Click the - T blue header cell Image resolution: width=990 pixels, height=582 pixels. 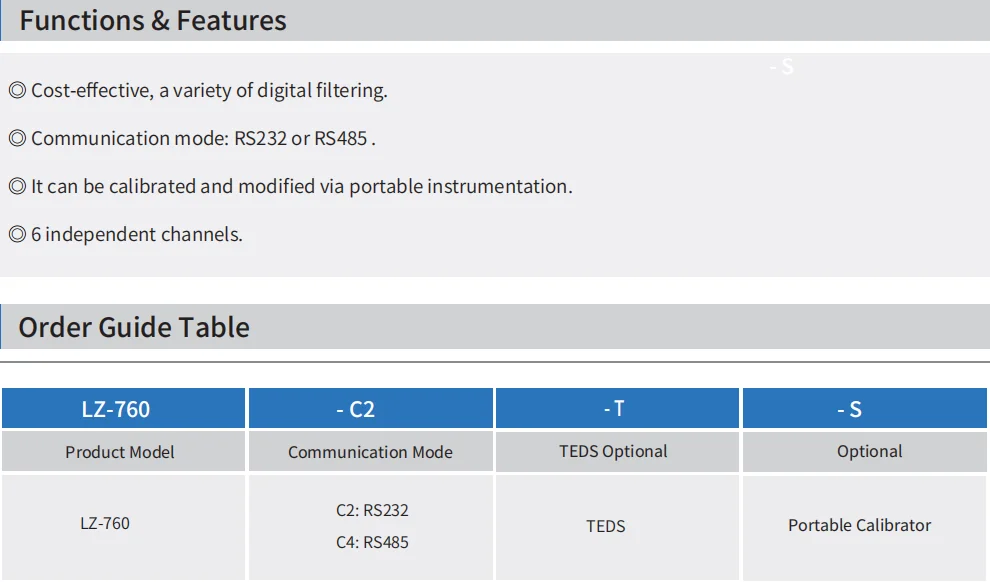click(616, 408)
